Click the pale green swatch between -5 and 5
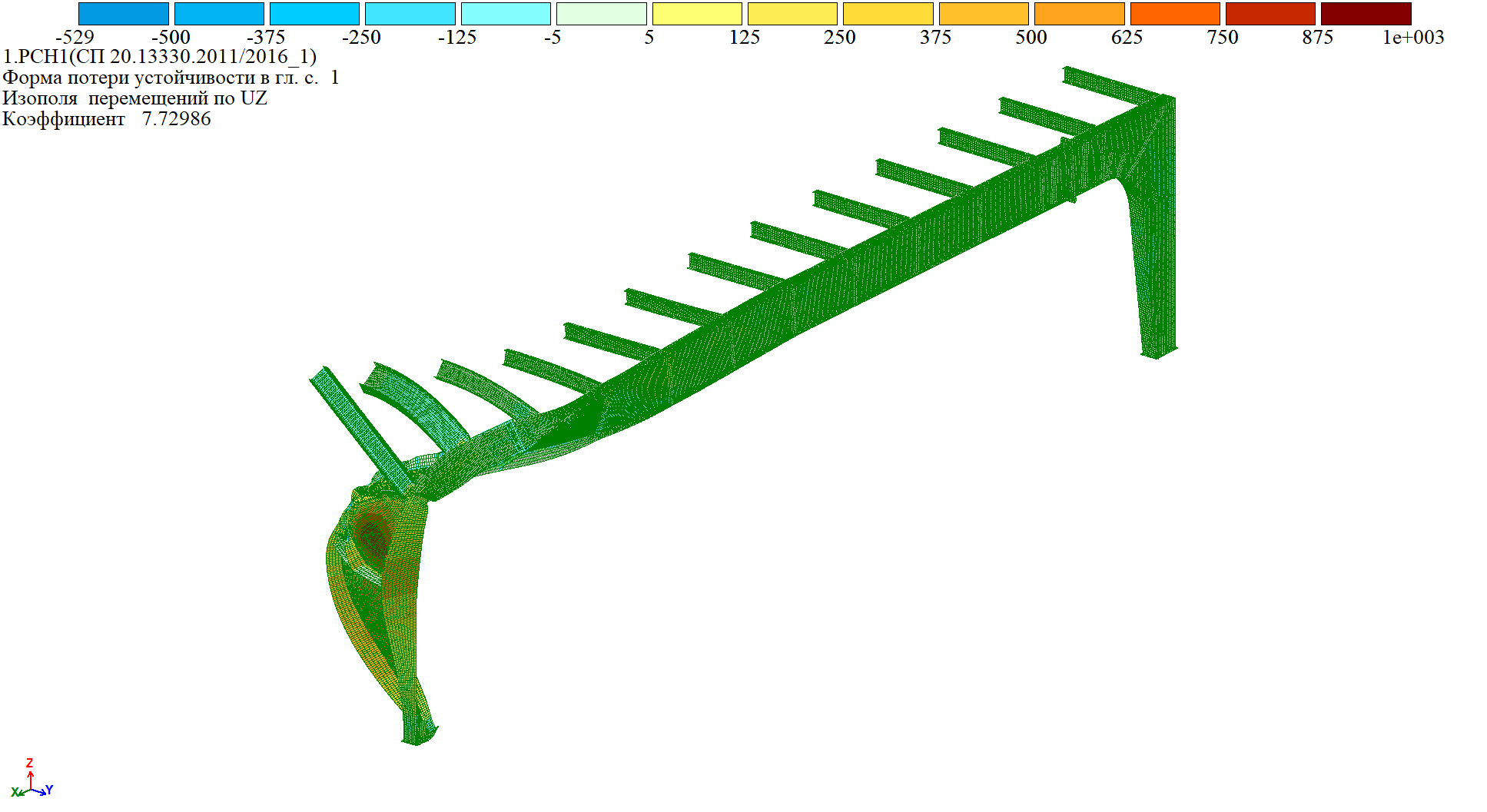Screen dimensions: 1487x812 [602, 14]
